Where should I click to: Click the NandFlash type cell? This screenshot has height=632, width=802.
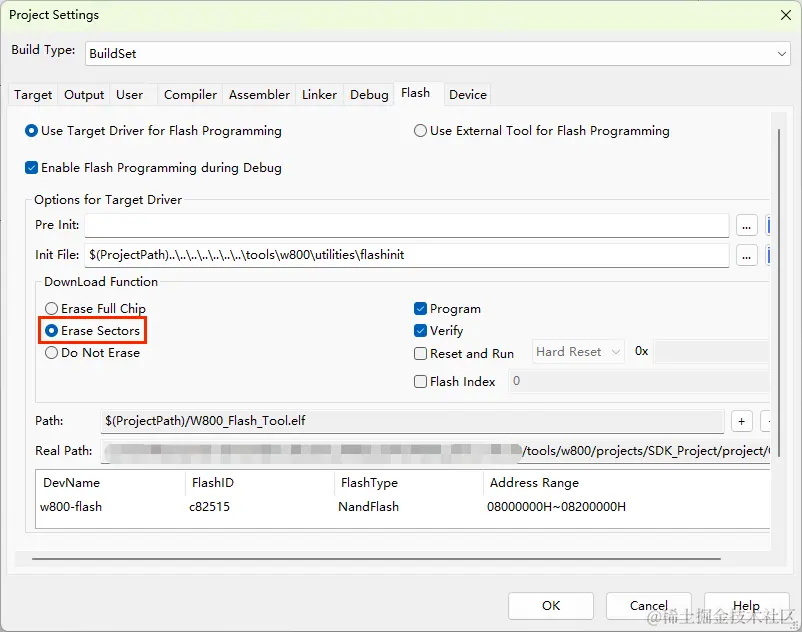[x=368, y=507]
